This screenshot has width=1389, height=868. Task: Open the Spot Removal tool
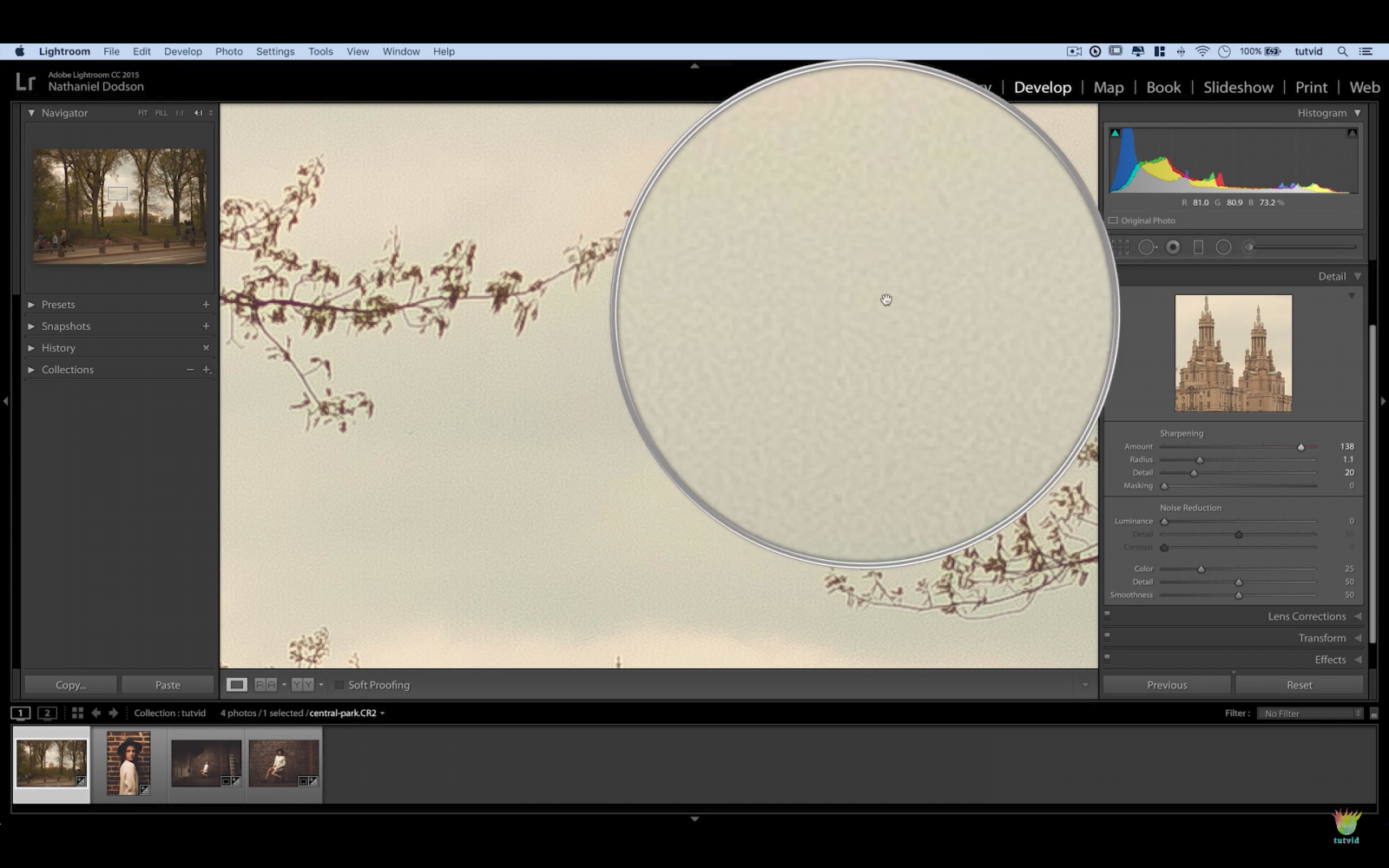tap(1148, 247)
